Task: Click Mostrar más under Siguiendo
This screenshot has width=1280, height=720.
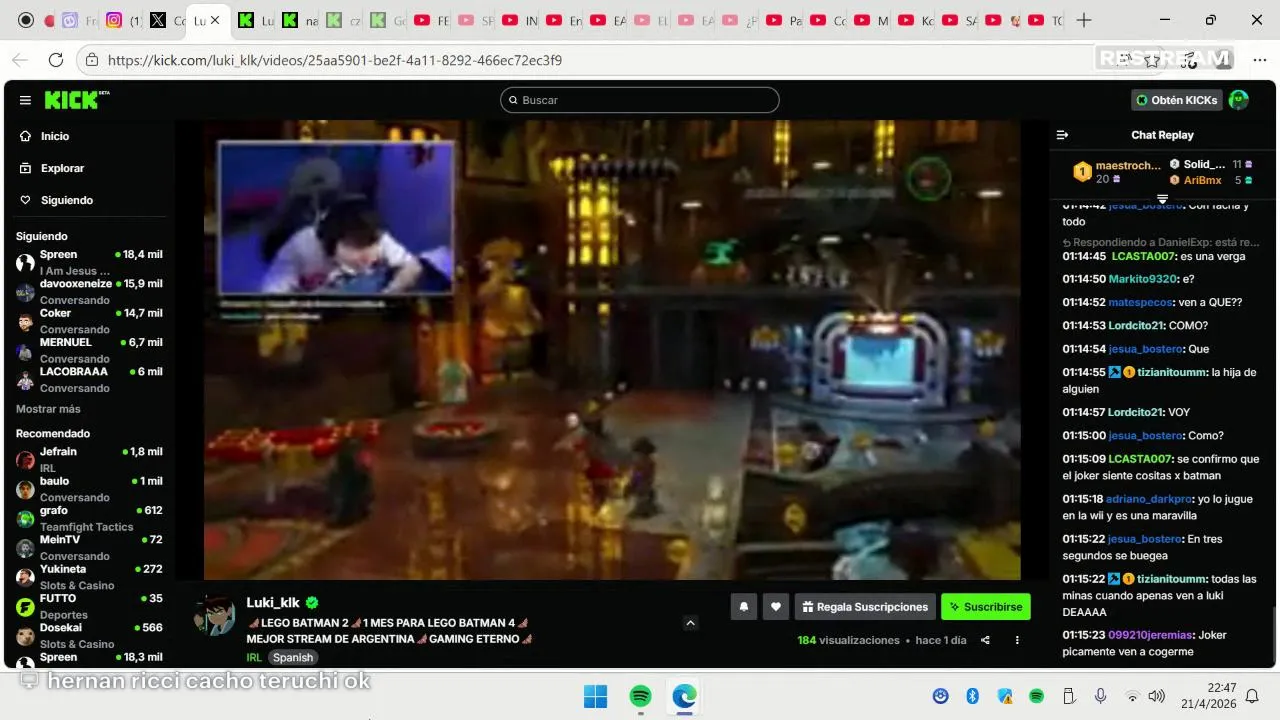Action: (x=48, y=409)
